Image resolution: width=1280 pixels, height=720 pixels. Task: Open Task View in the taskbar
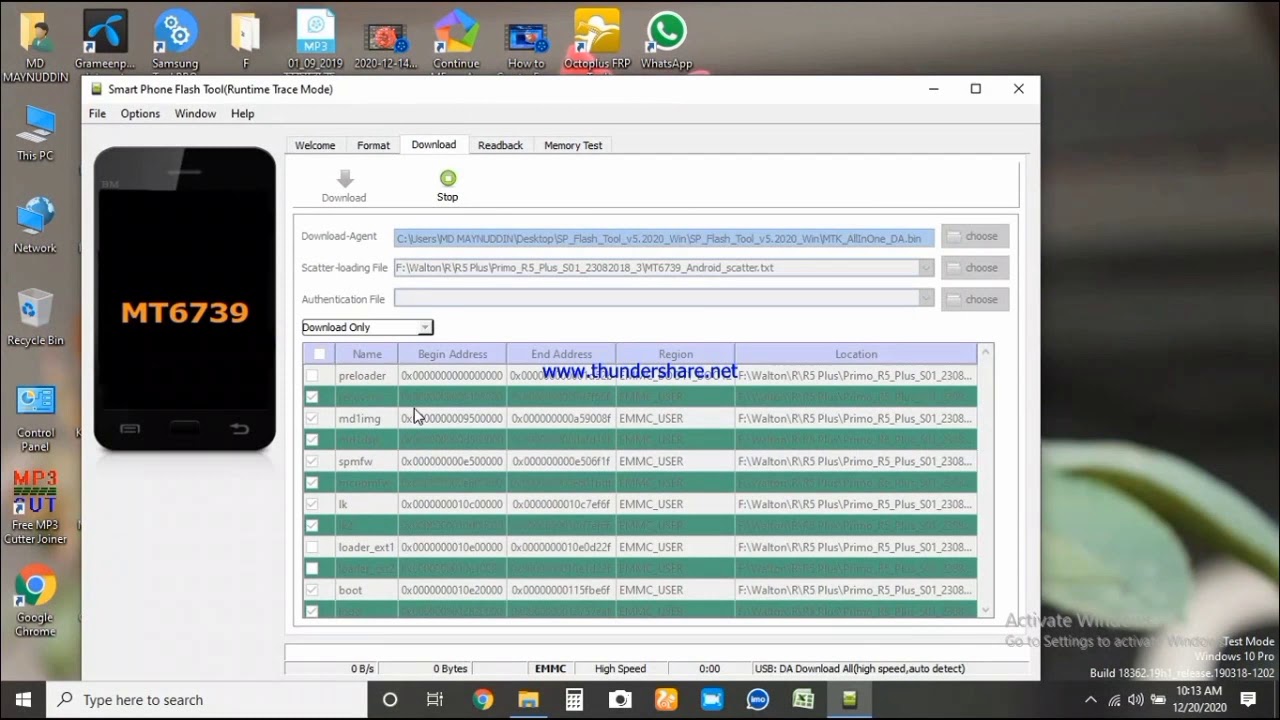pos(435,700)
